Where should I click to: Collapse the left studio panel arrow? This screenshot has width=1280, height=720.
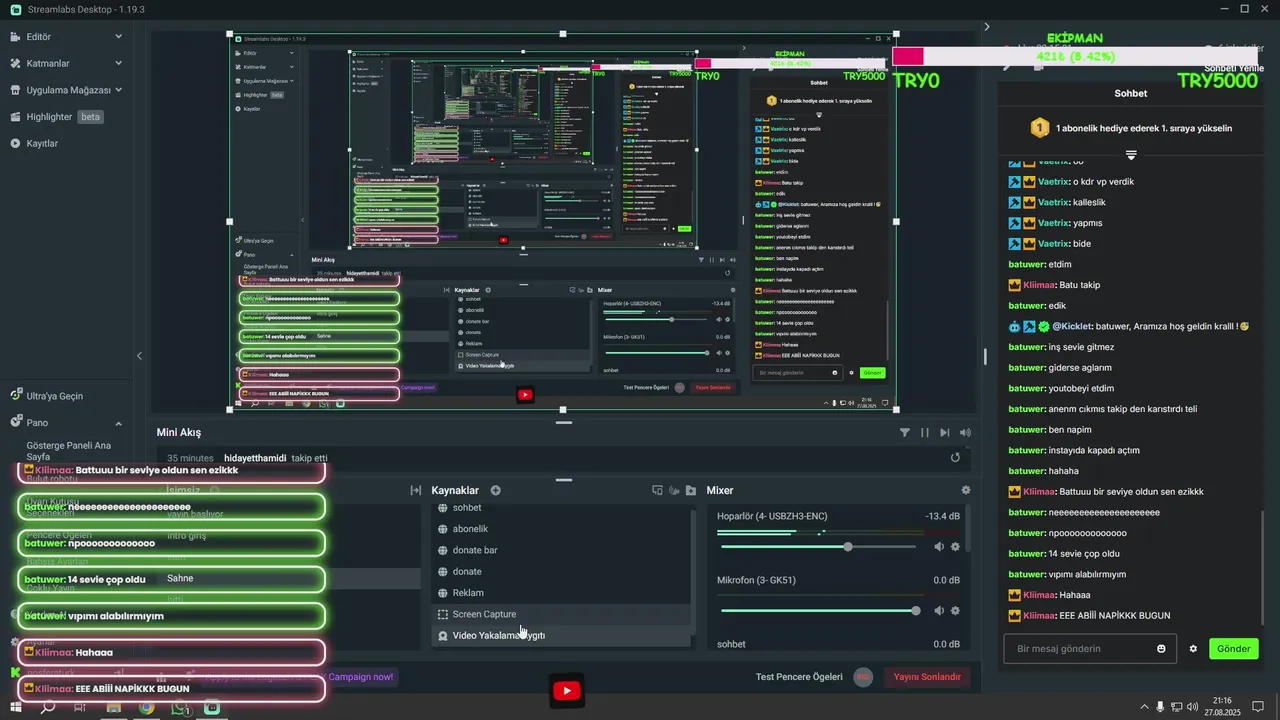(x=140, y=356)
